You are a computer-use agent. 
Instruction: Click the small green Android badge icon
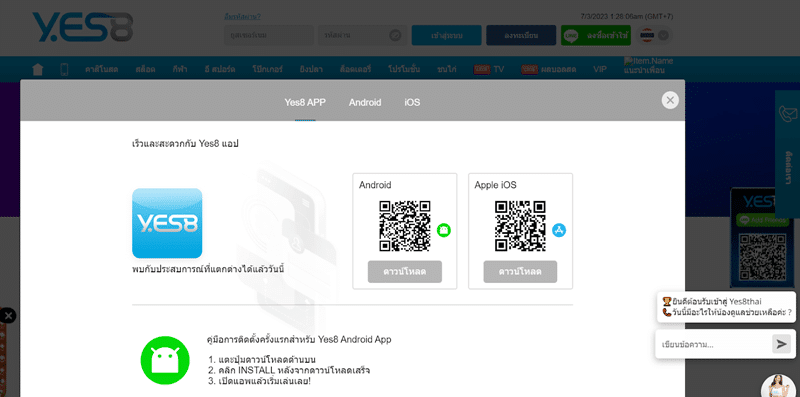click(x=444, y=231)
